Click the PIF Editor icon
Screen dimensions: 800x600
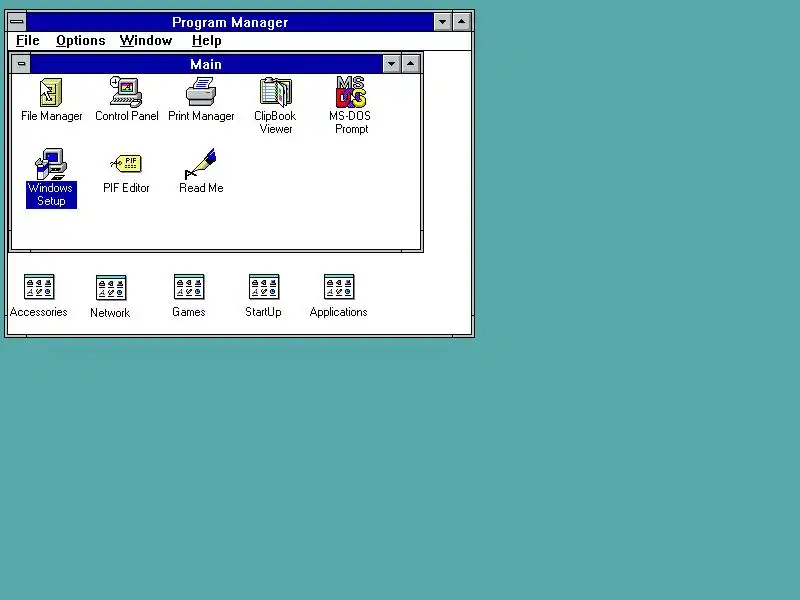coord(126,164)
